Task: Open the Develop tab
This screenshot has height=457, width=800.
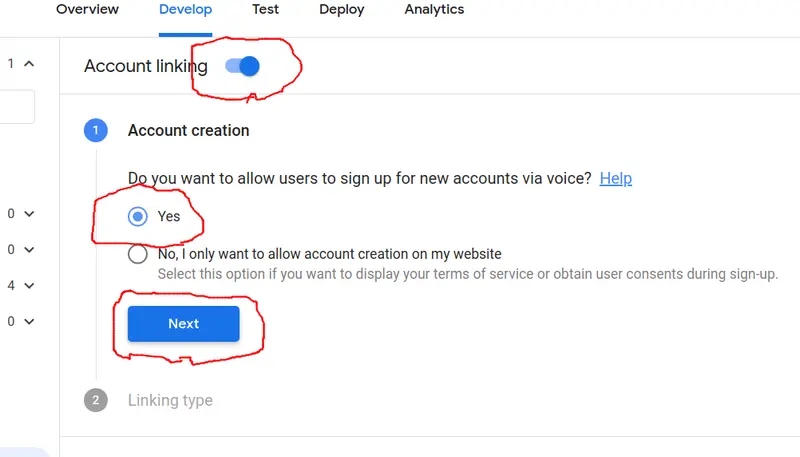Action: [185, 9]
